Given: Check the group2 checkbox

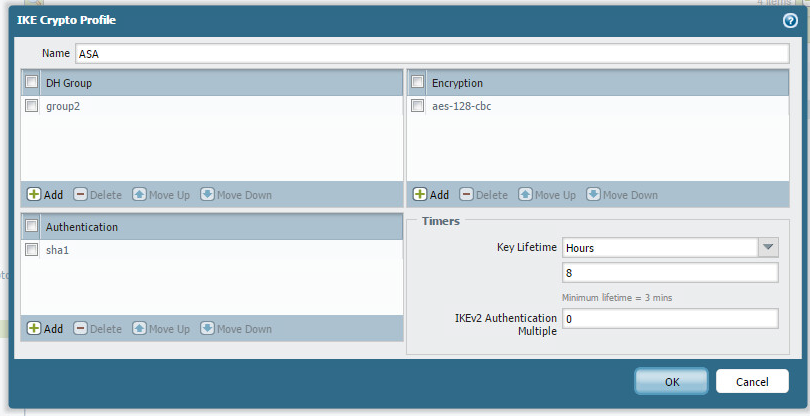Looking at the screenshot, I should tap(32, 106).
